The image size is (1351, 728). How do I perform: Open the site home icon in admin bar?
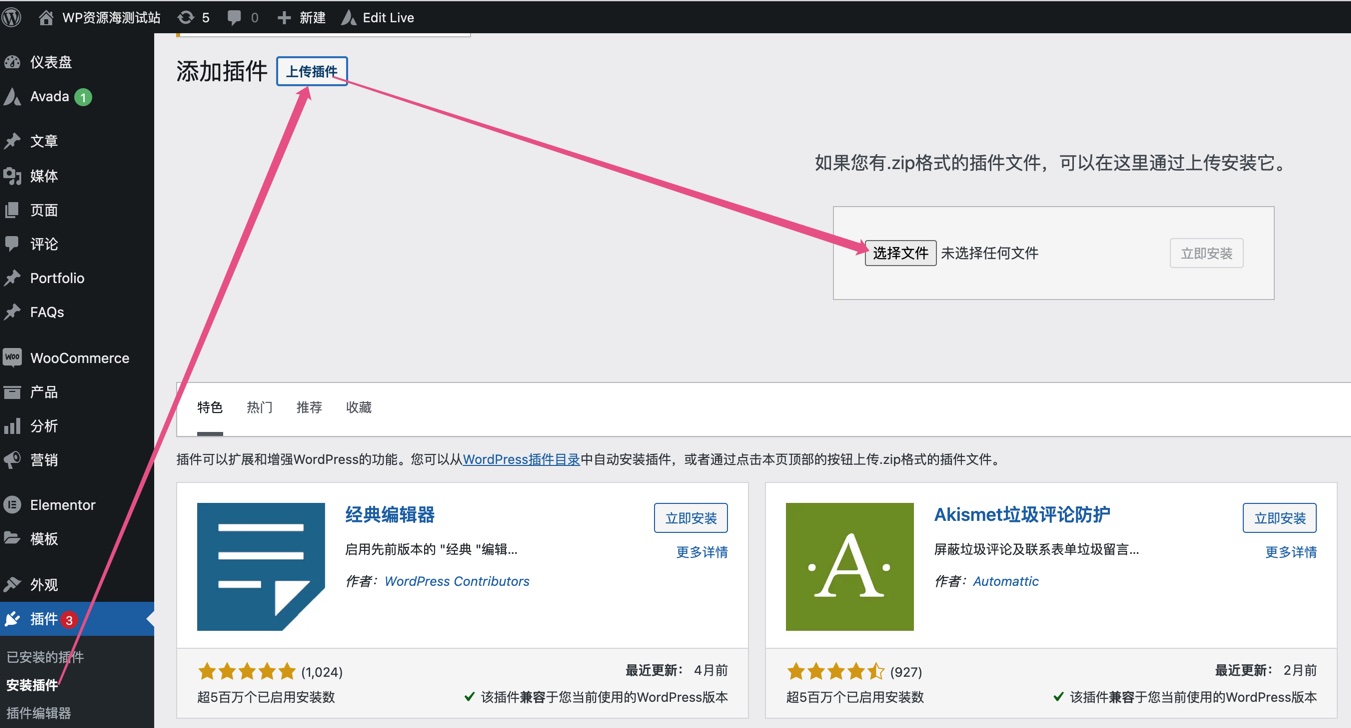46,17
